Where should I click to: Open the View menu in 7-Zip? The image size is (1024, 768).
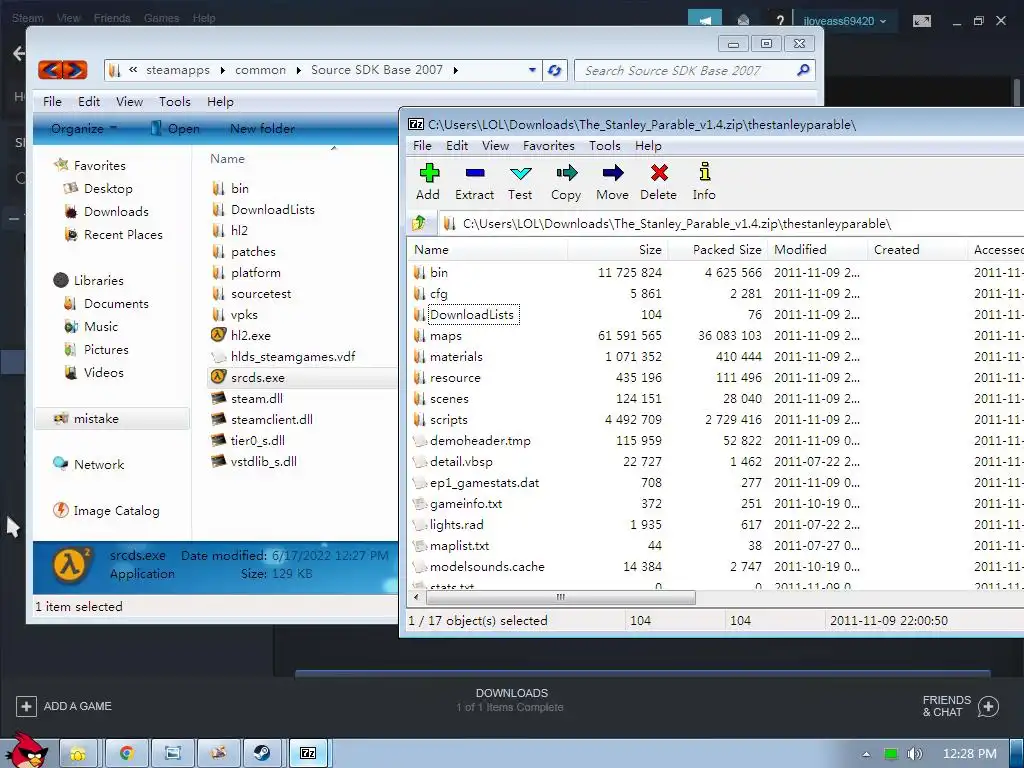pyautogui.click(x=495, y=146)
